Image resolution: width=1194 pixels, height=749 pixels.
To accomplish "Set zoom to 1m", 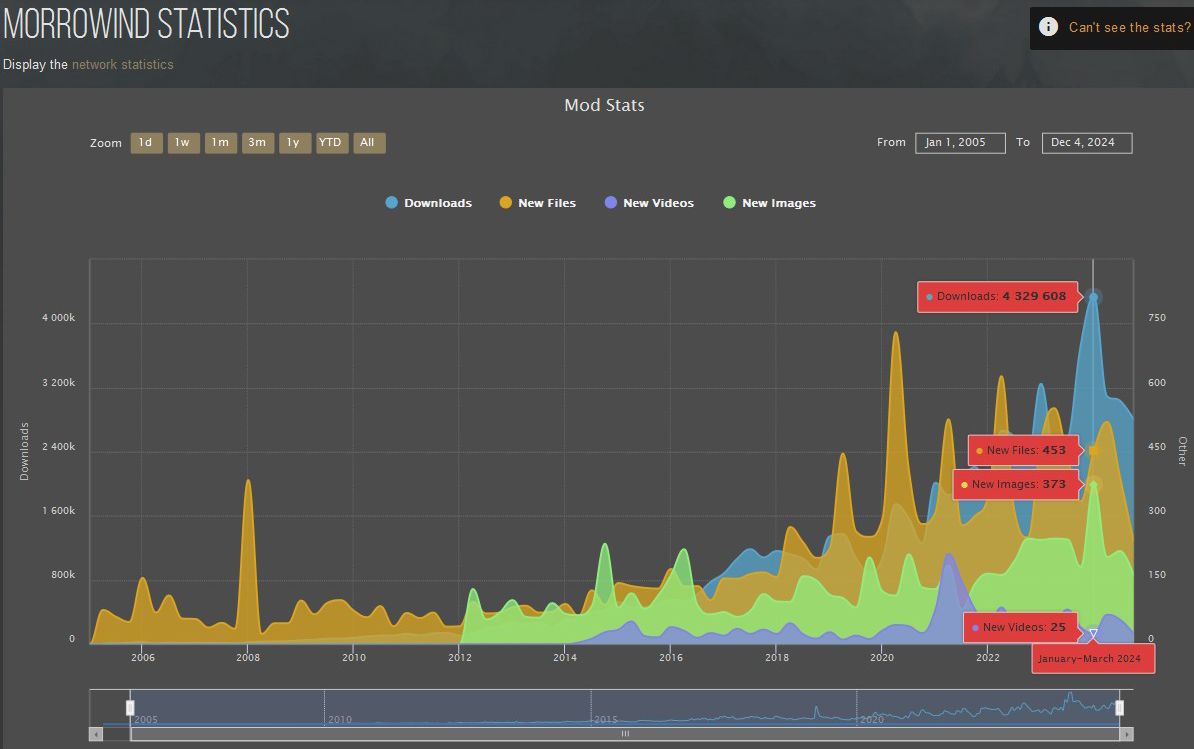I will pyautogui.click(x=221, y=143).
